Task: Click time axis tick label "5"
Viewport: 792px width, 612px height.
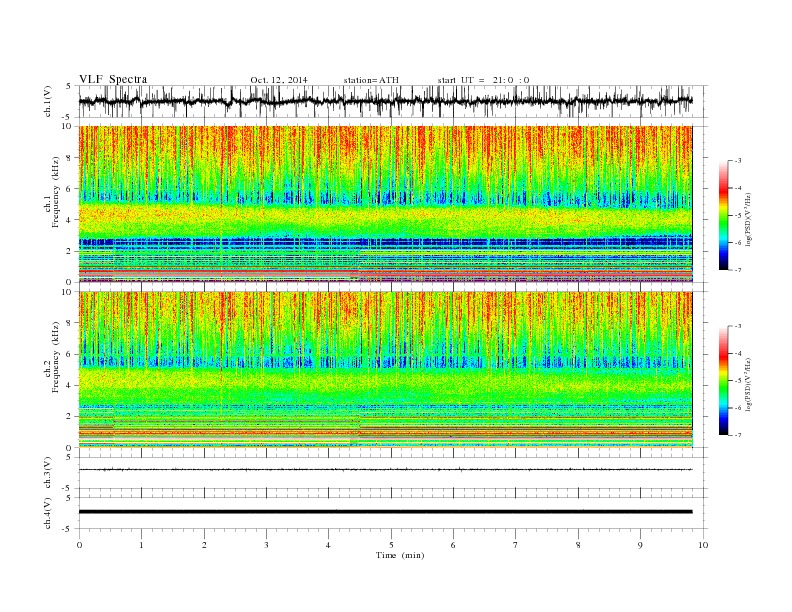Action: [x=391, y=545]
